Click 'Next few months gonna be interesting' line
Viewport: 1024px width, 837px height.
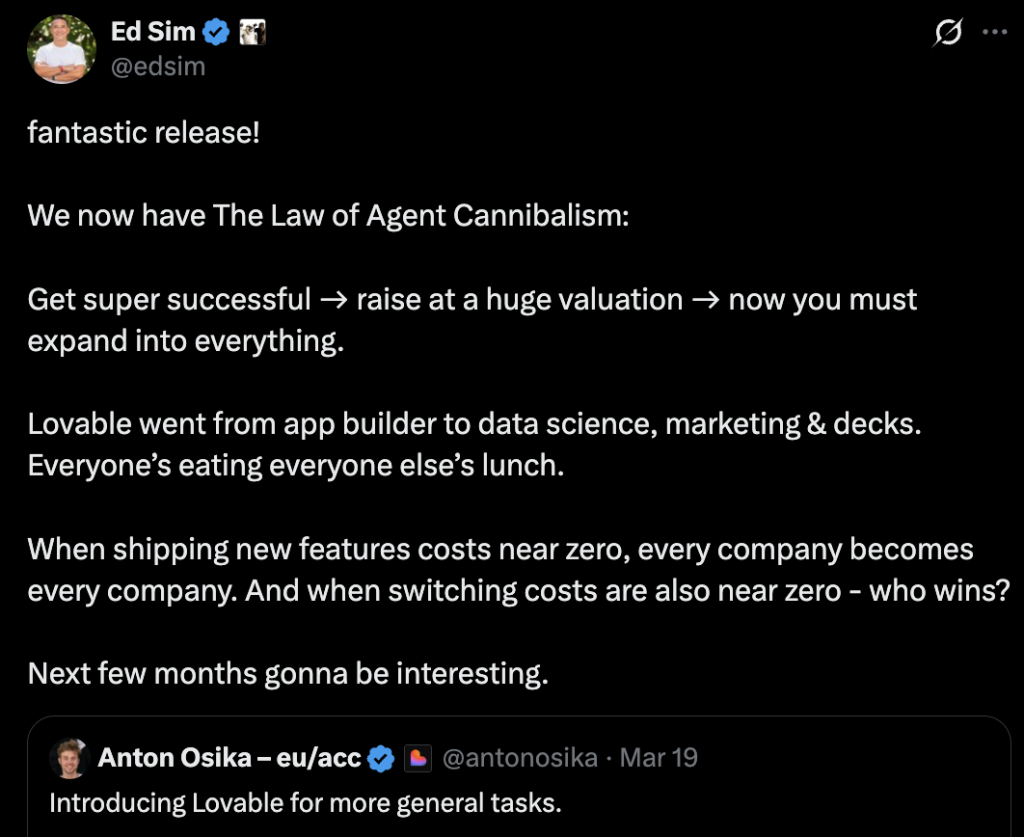coord(288,673)
